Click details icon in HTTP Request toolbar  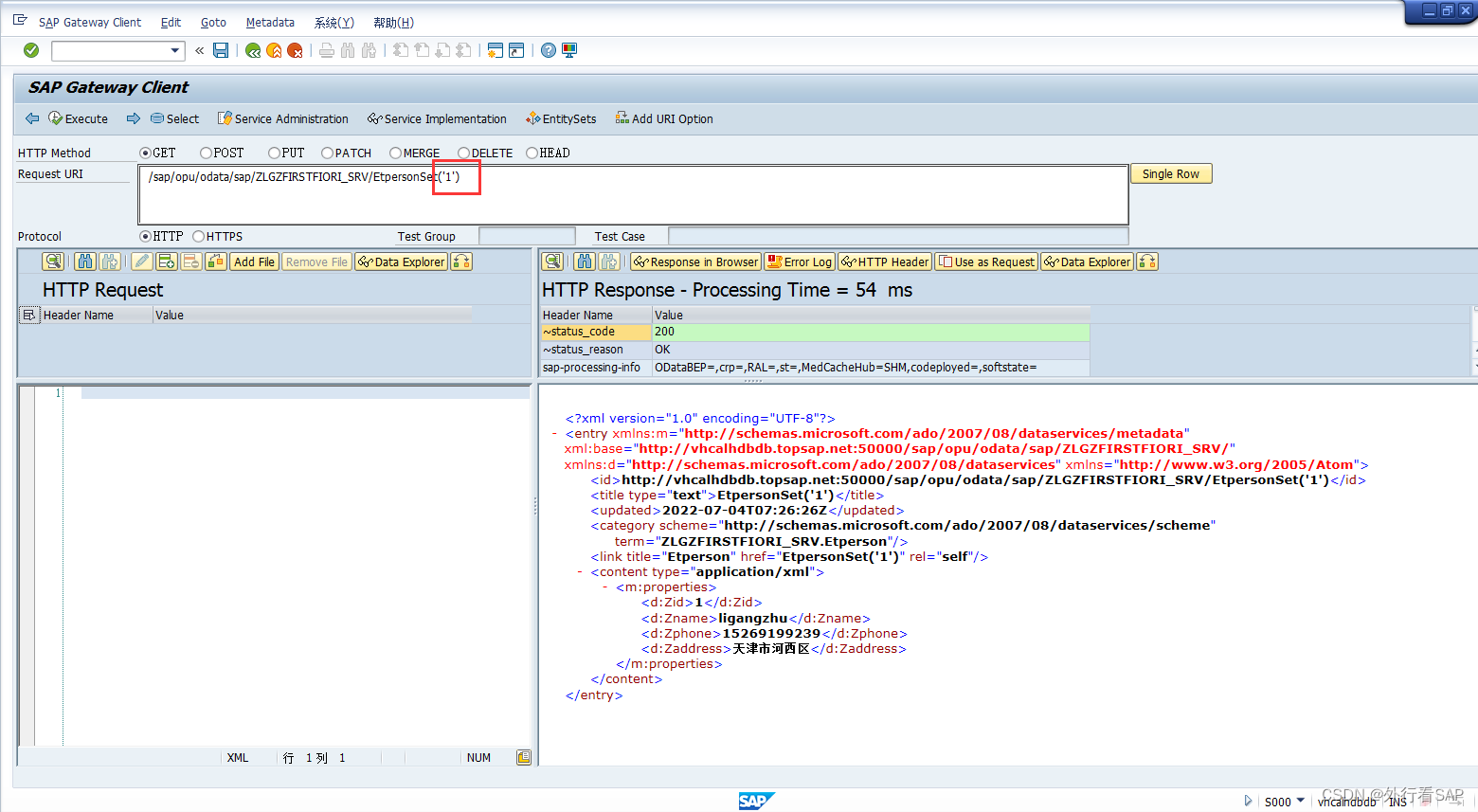53,262
